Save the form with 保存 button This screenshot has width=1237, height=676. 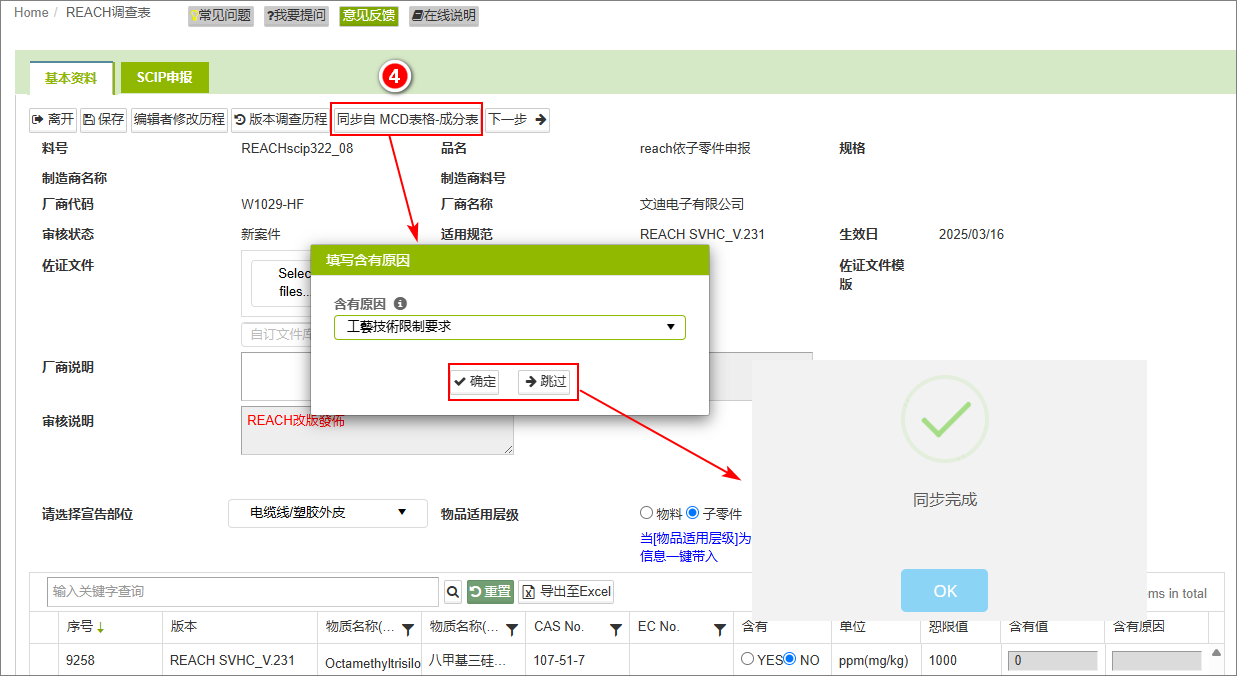tap(104, 119)
